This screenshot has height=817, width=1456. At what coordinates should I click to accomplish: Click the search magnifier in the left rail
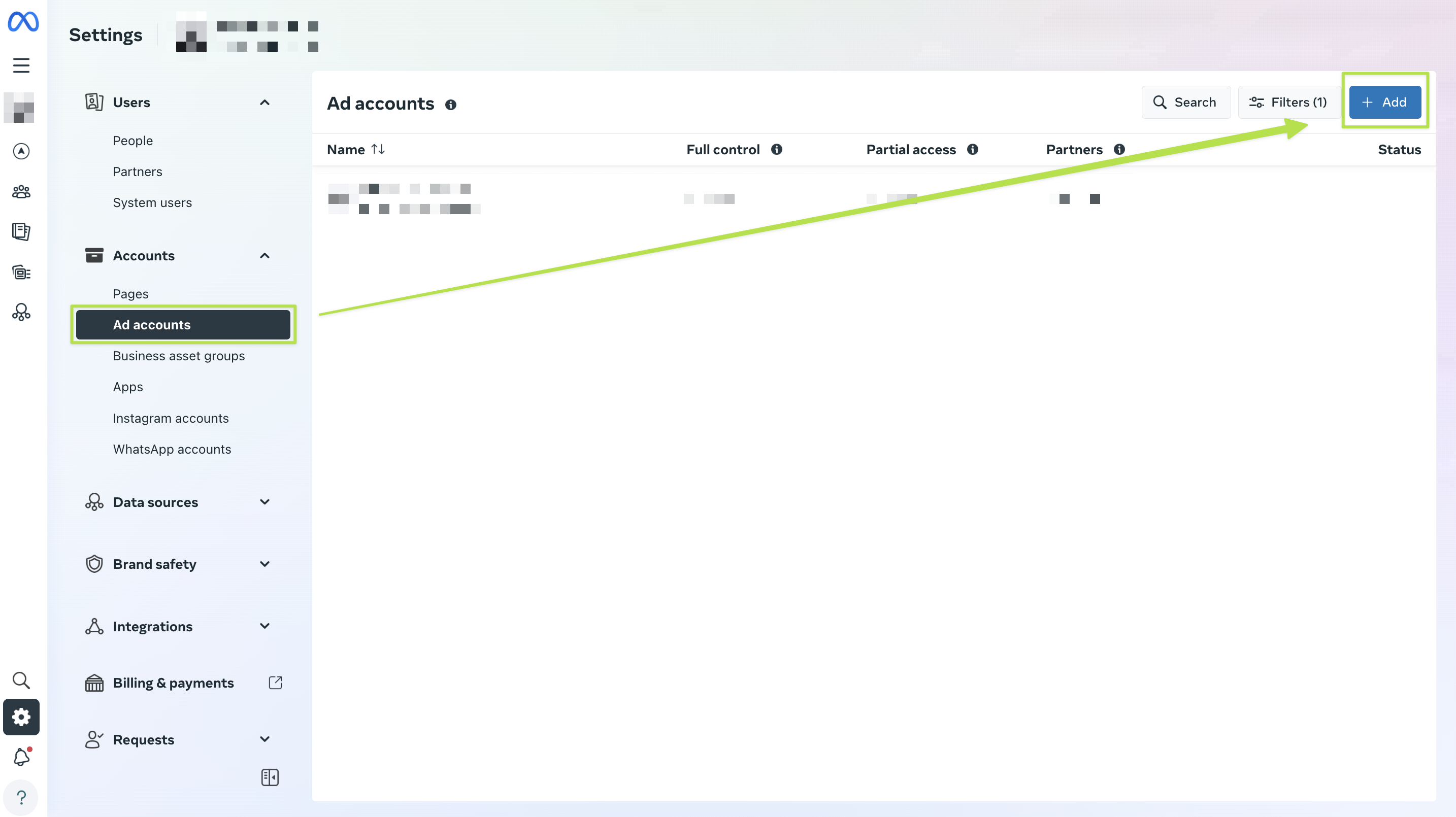(x=21, y=680)
